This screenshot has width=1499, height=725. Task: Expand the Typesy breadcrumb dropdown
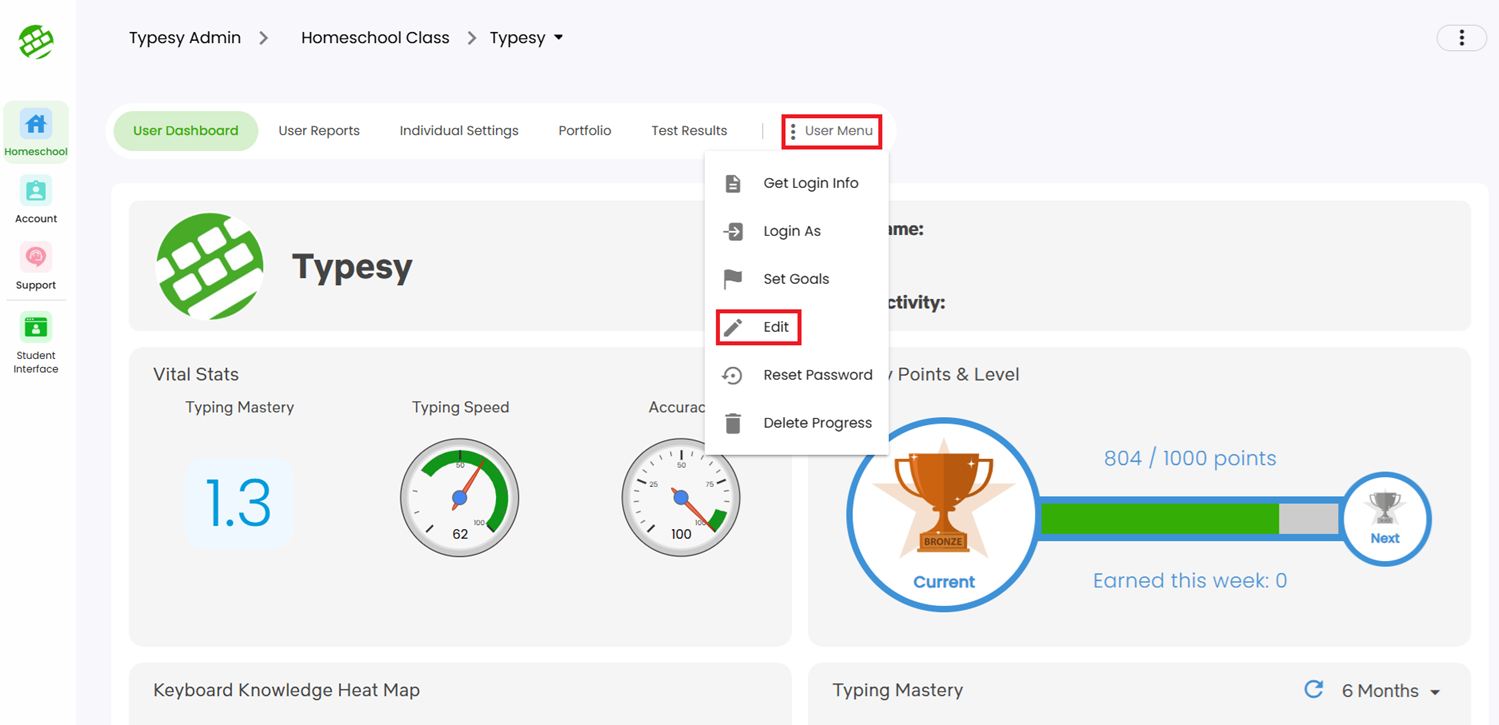[558, 38]
